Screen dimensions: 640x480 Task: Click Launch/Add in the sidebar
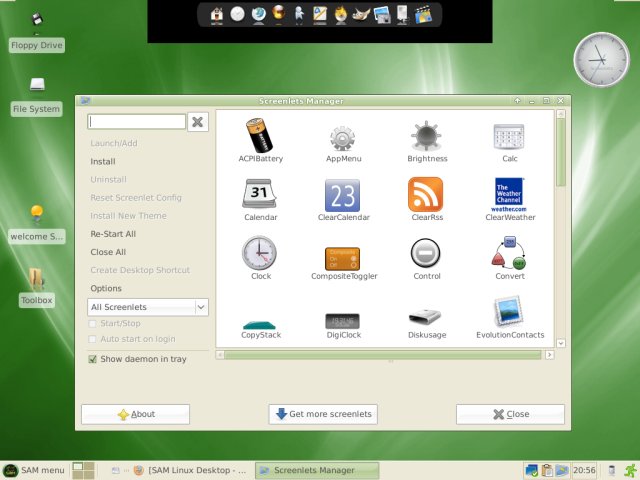tap(114, 143)
